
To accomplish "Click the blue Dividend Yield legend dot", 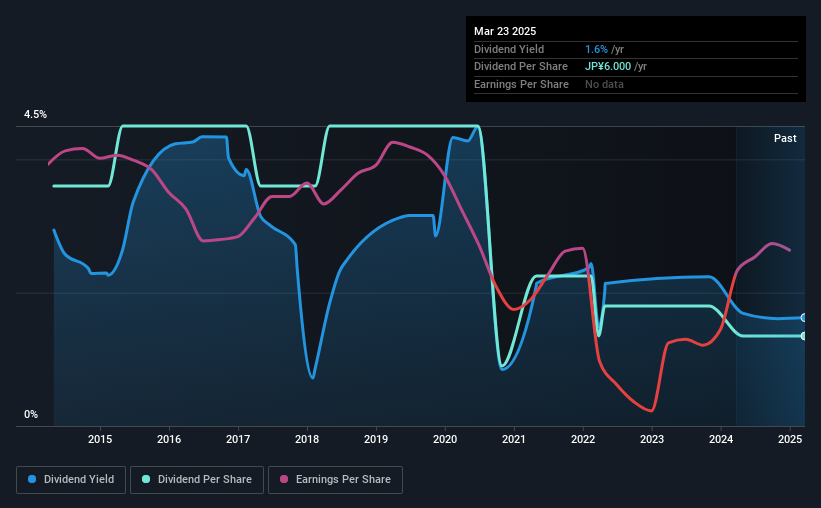I will coord(32,479).
